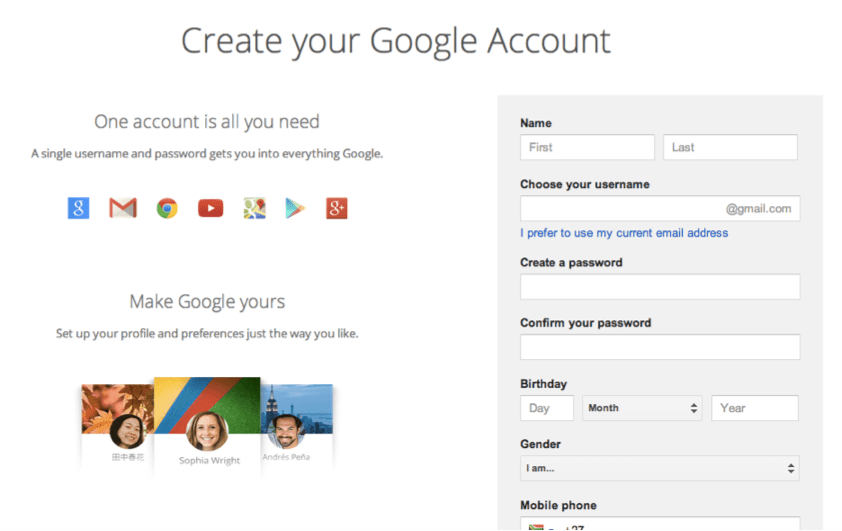Open the Gender 'I am...' dropdown
The image size is (842, 531).
tap(660, 468)
